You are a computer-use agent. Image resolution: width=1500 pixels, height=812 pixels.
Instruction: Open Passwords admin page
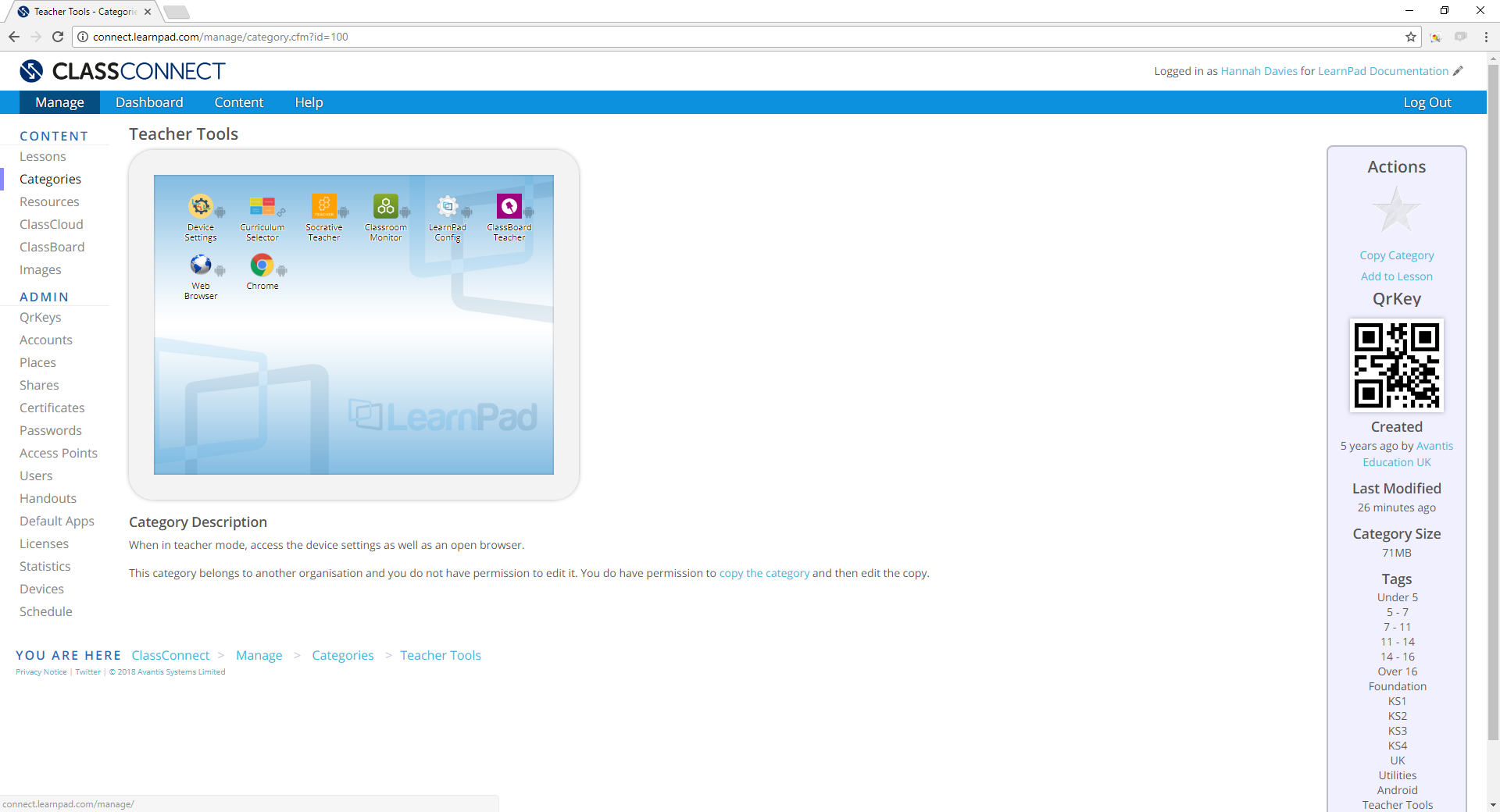[x=51, y=431]
